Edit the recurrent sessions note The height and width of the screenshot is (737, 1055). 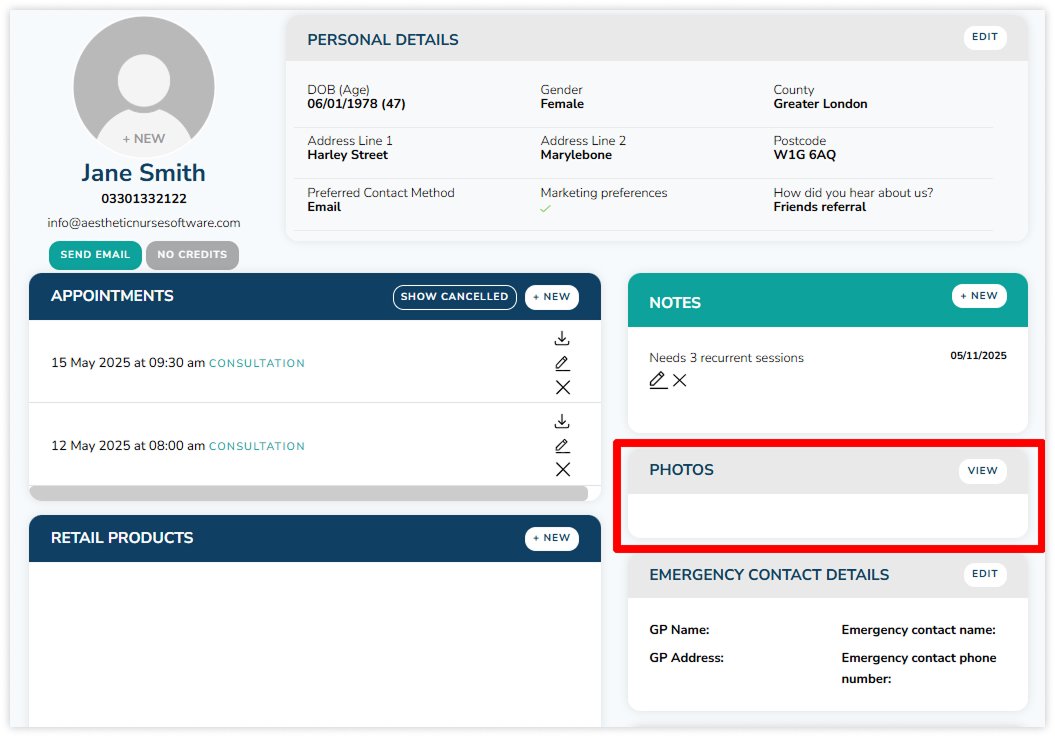pos(658,380)
